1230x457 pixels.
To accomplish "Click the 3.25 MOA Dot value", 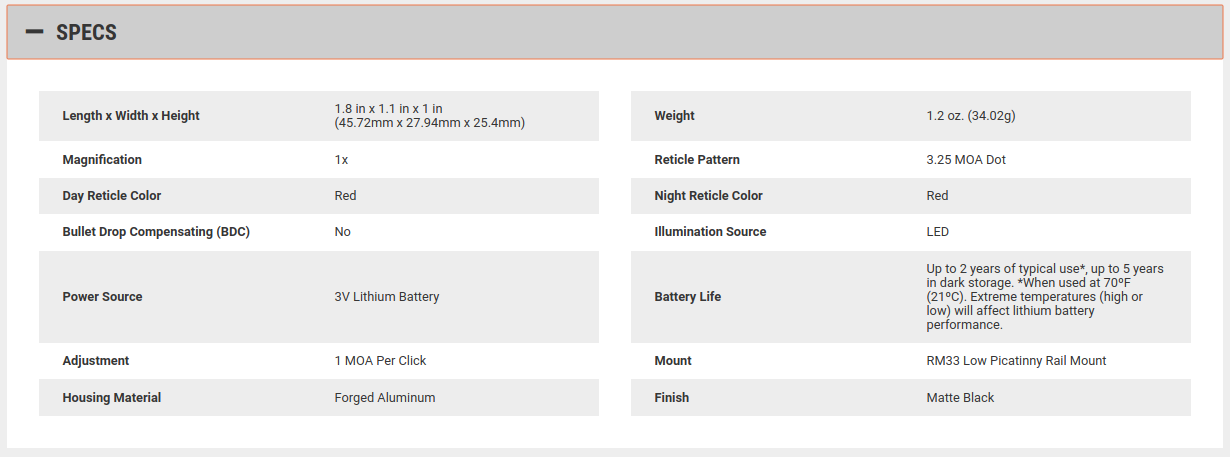I will pyautogui.click(x=966, y=160).
